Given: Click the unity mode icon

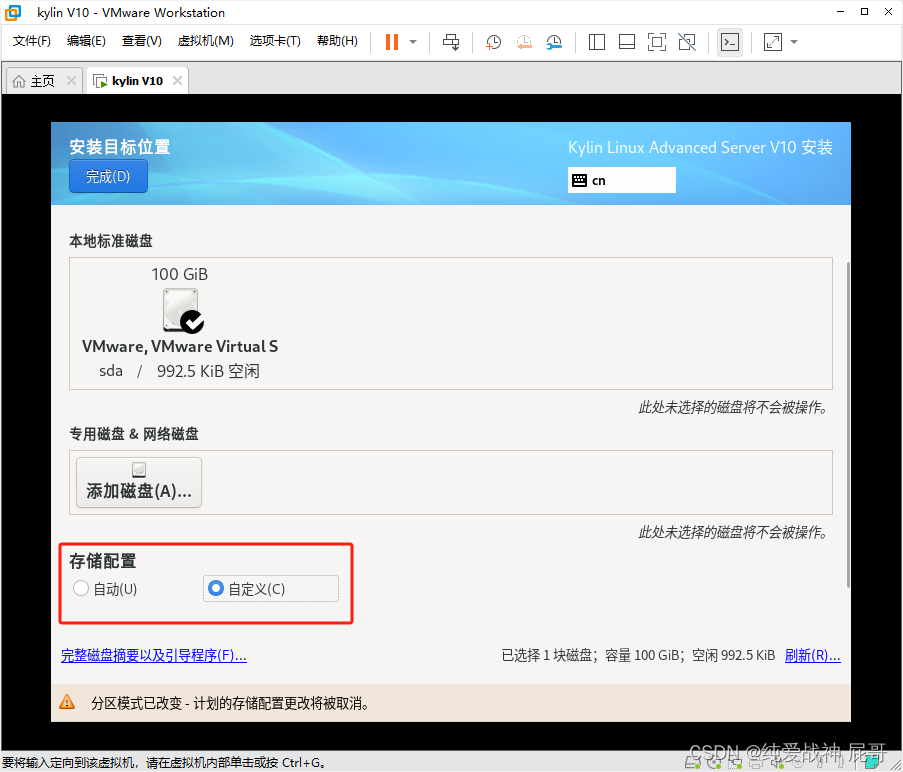Looking at the screenshot, I should tap(687, 41).
